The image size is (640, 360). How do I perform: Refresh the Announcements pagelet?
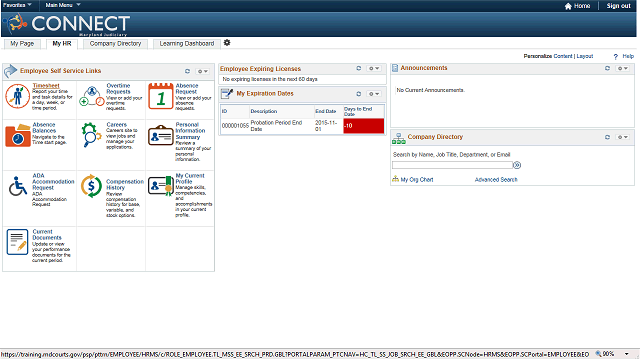(x=607, y=69)
